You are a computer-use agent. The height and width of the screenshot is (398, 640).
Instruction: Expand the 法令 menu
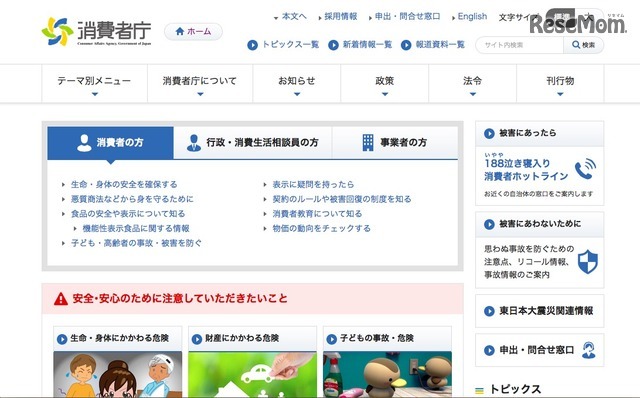(x=472, y=84)
